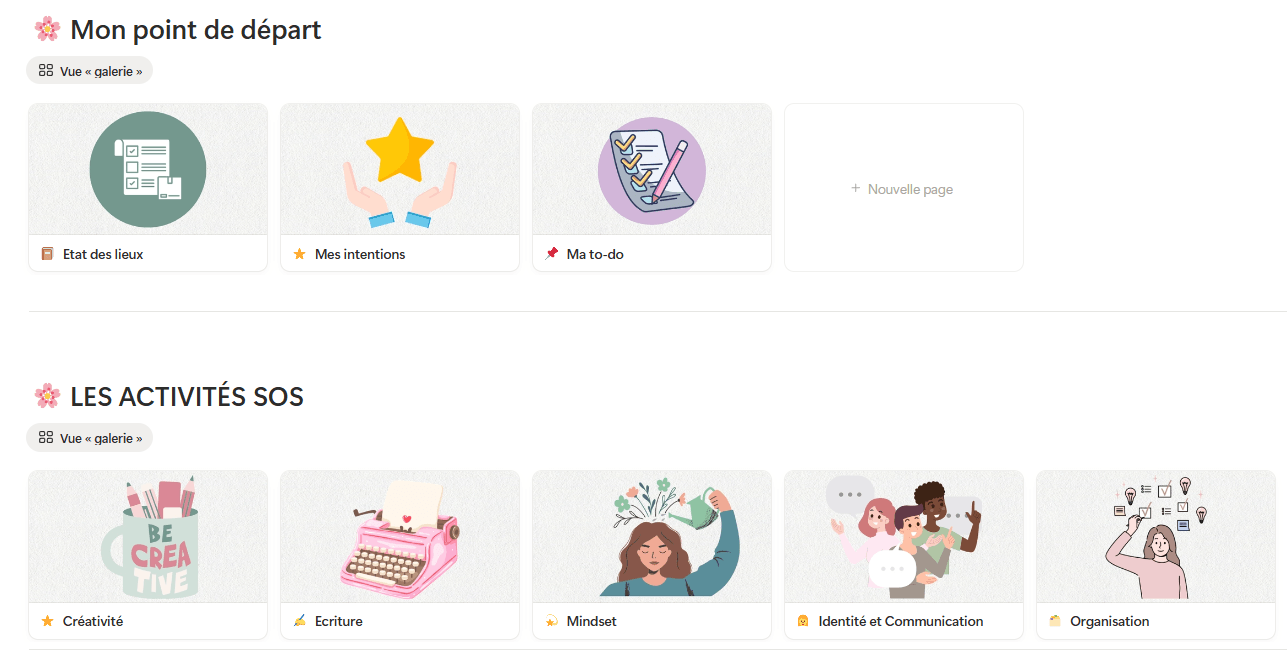The width and height of the screenshot is (1287, 664).
Task: Click the star icon beside Créativité
Action: 47,621
